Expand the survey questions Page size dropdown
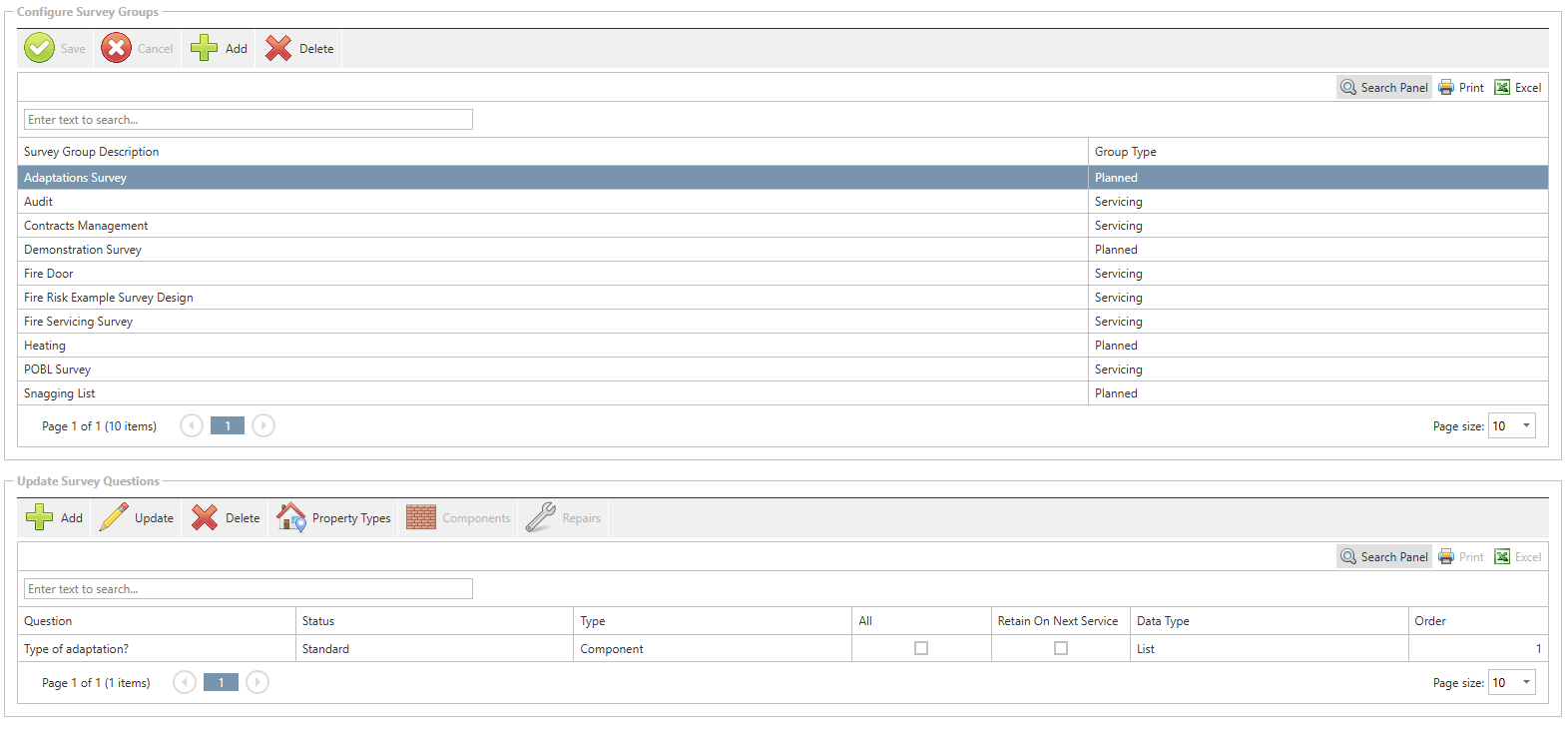Screen dimensions: 1568x739 1525,683
